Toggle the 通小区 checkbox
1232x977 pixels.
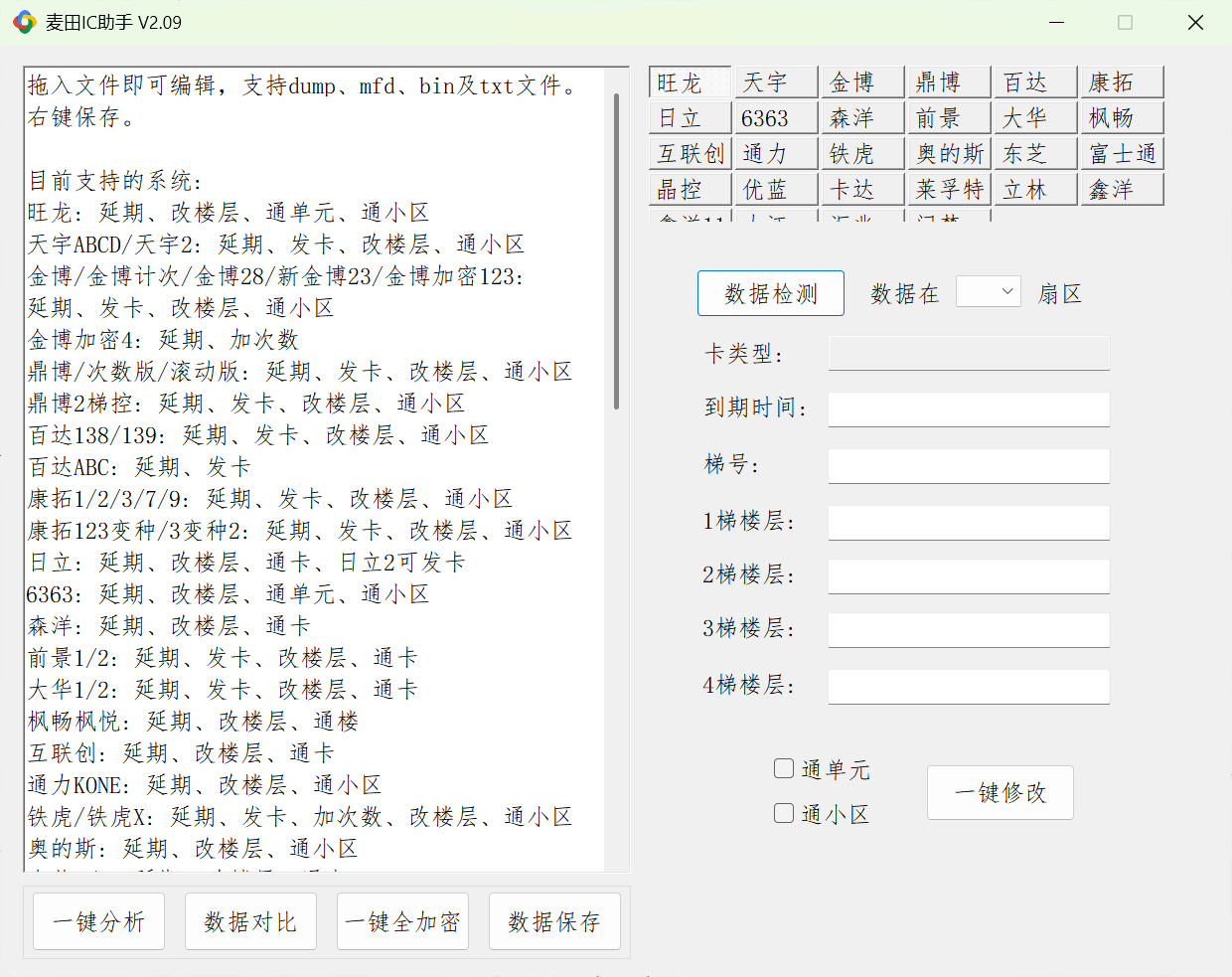(x=784, y=813)
